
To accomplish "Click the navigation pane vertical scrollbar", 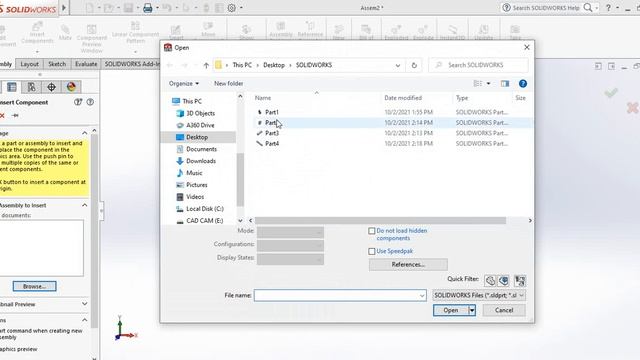I will click(240, 180).
